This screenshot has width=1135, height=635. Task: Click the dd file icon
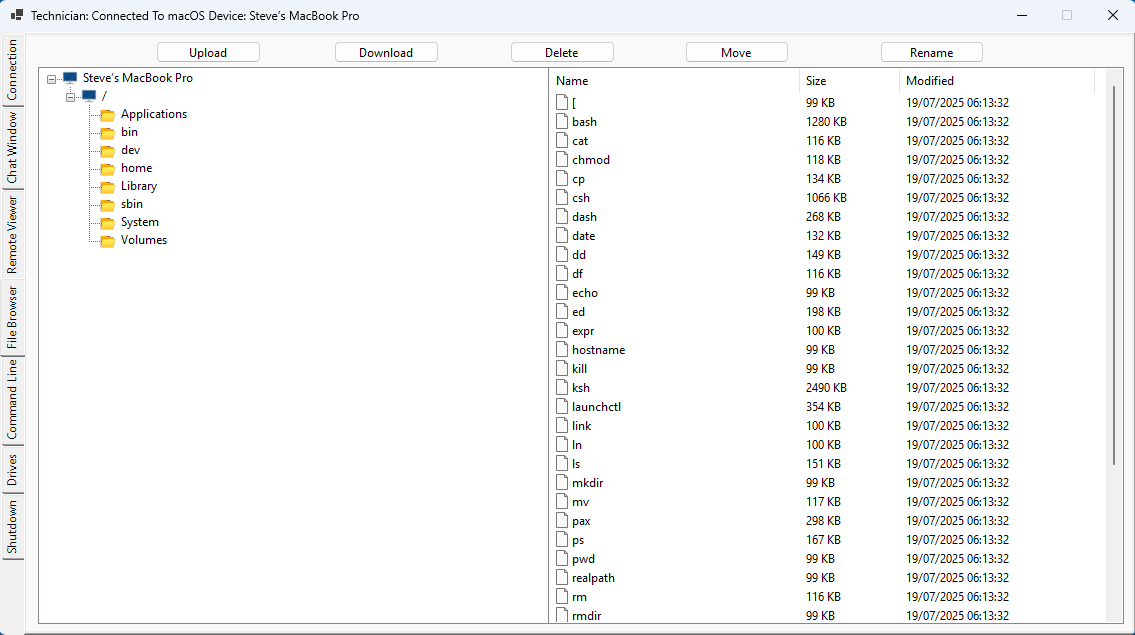[562, 254]
